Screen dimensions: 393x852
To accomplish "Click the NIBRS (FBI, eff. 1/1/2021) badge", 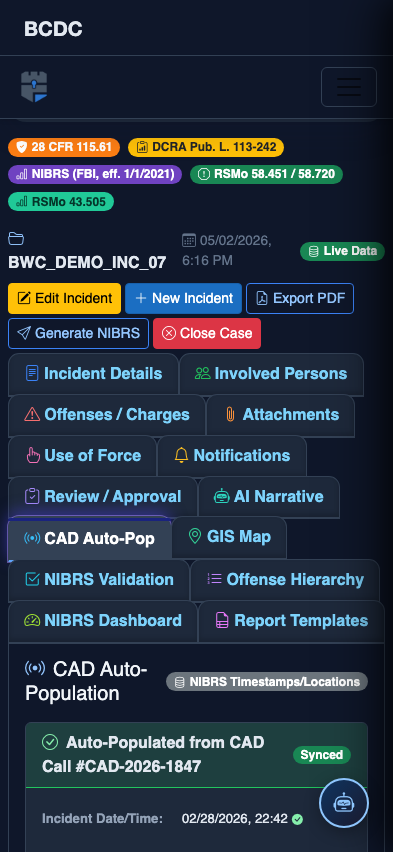I will pos(95,174).
